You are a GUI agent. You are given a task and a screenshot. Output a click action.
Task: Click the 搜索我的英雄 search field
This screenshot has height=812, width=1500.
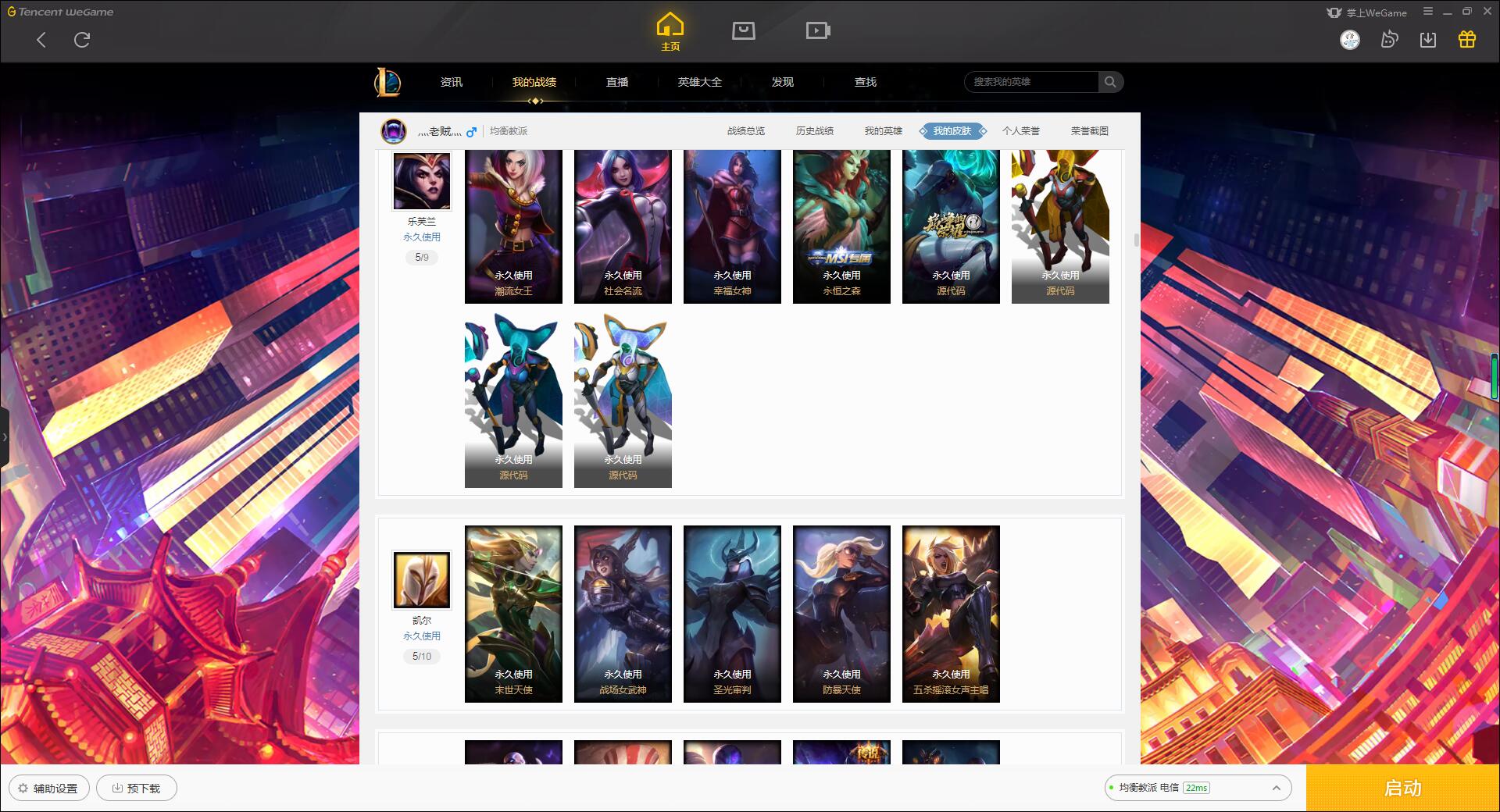pyautogui.click(x=1031, y=82)
